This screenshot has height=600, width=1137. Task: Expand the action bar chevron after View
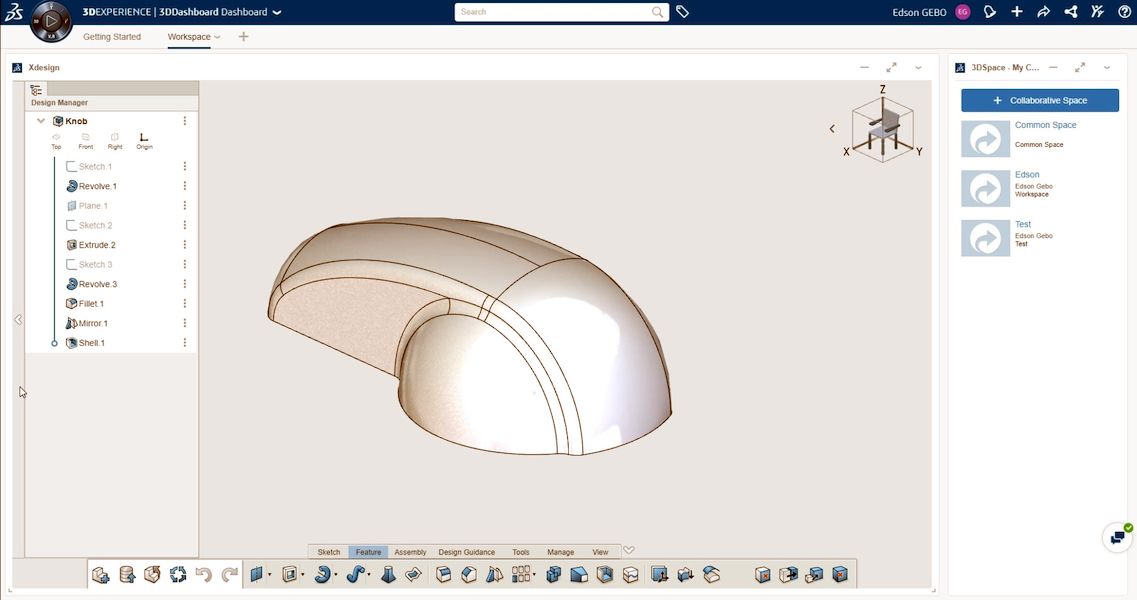pyautogui.click(x=629, y=550)
